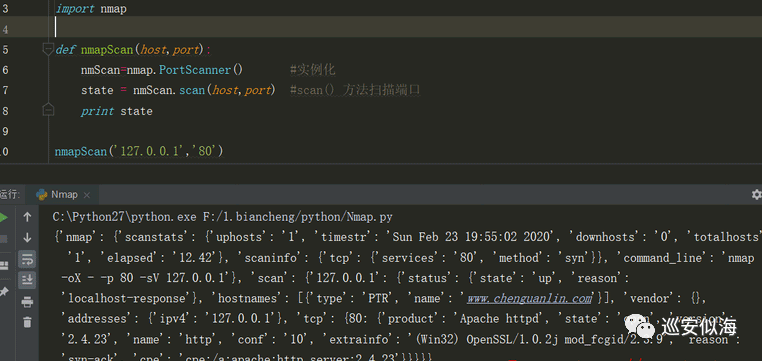Toggle soft-wrap in the run console

coord(27,258)
